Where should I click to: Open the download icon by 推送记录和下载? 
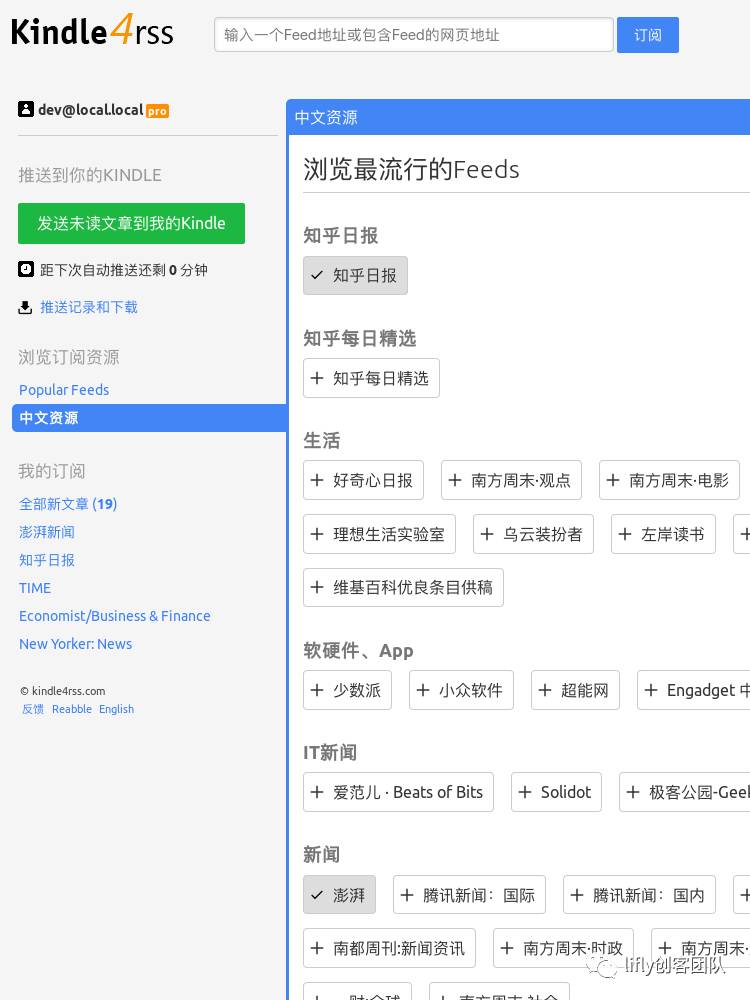point(25,308)
